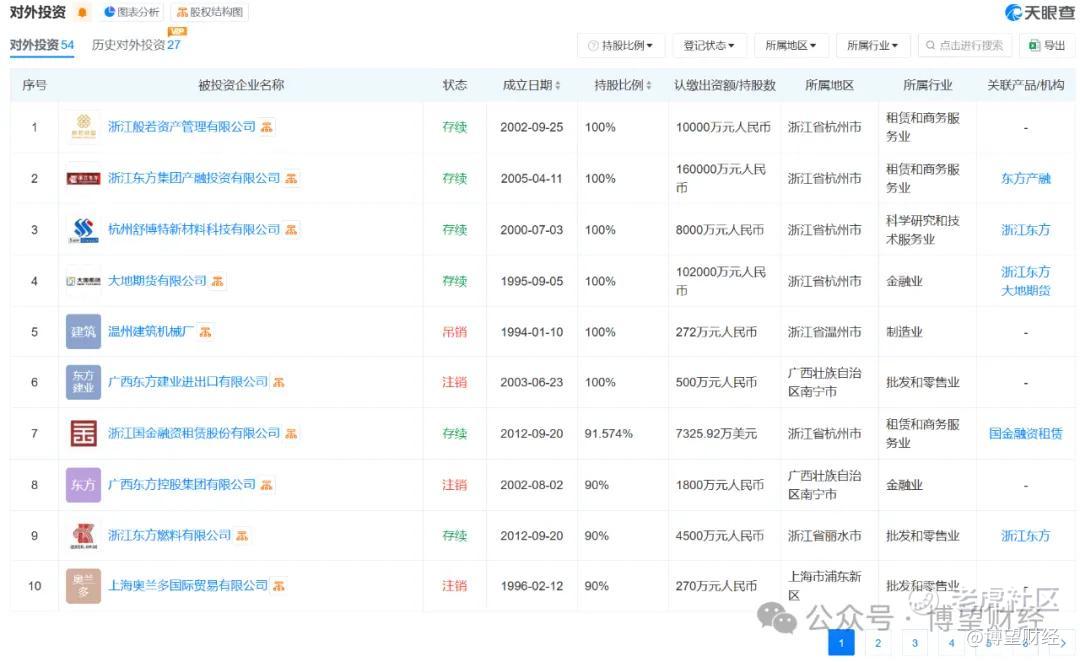Open 股权结构图 equity structure chart
This screenshot has height=662, width=1080.
pos(210,12)
